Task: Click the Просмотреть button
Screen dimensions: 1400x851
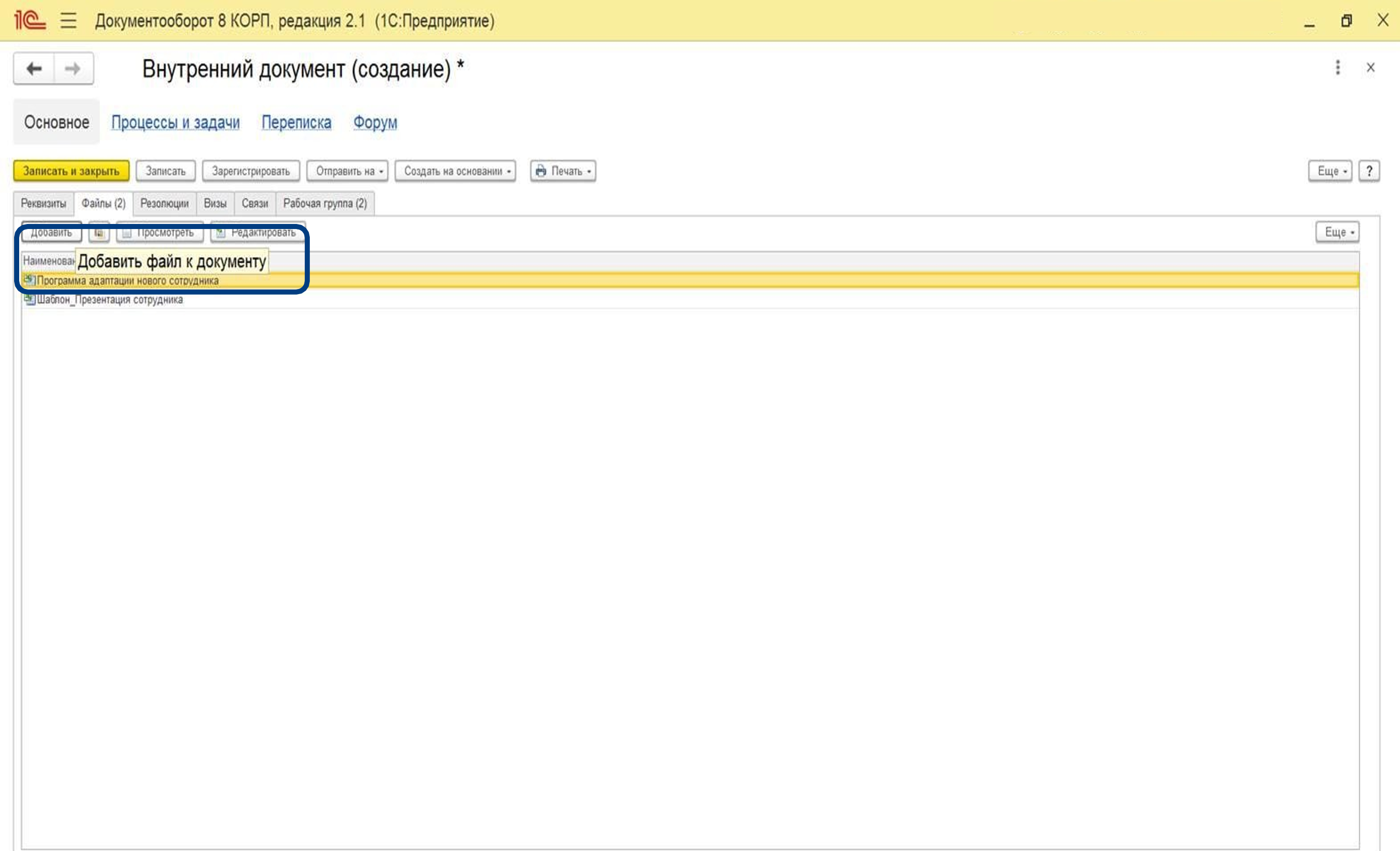Action: (x=159, y=233)
